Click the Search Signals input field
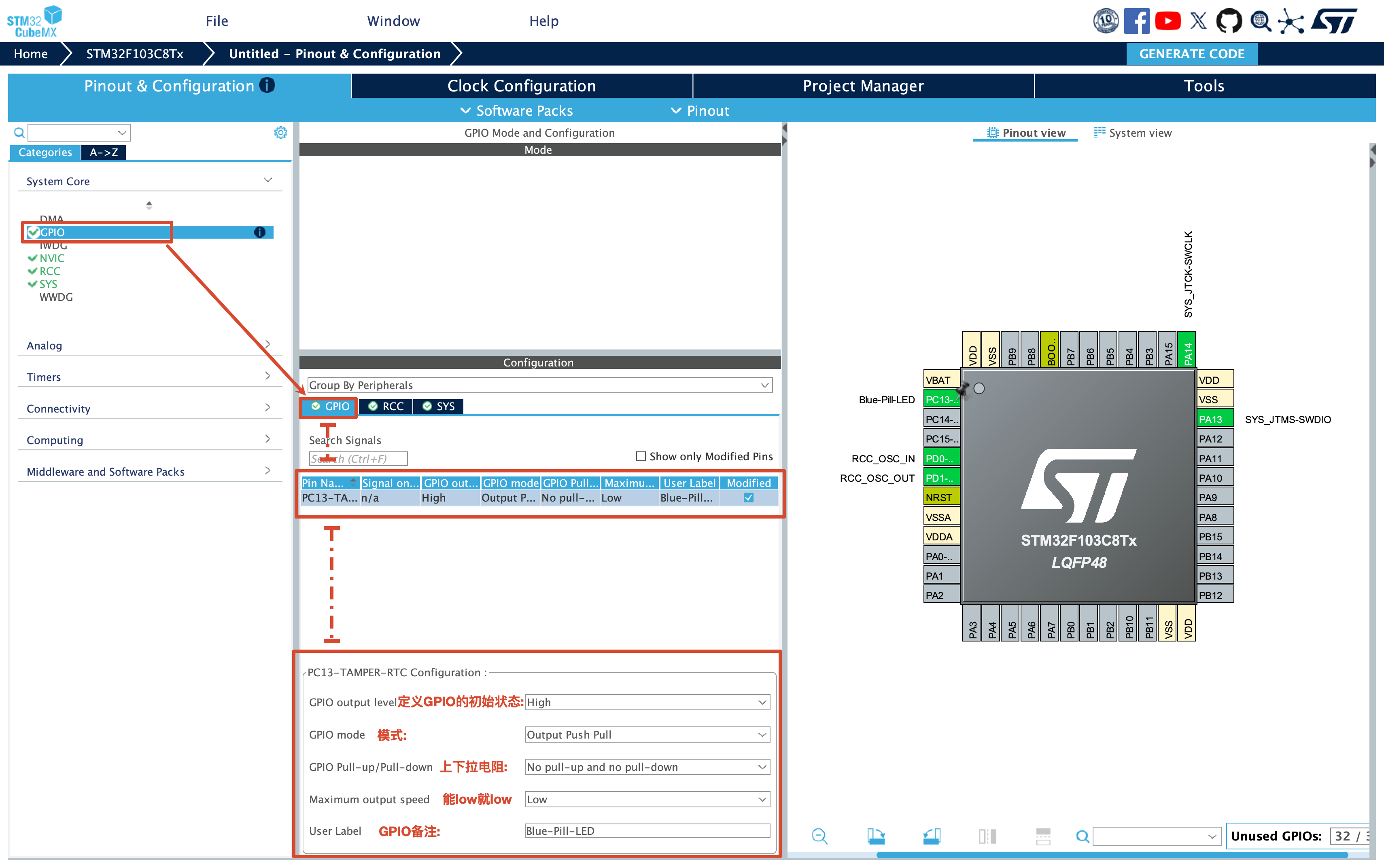The width and height of the screenshot is (1384, 868). pyautogui.click(x=359, y=459)
